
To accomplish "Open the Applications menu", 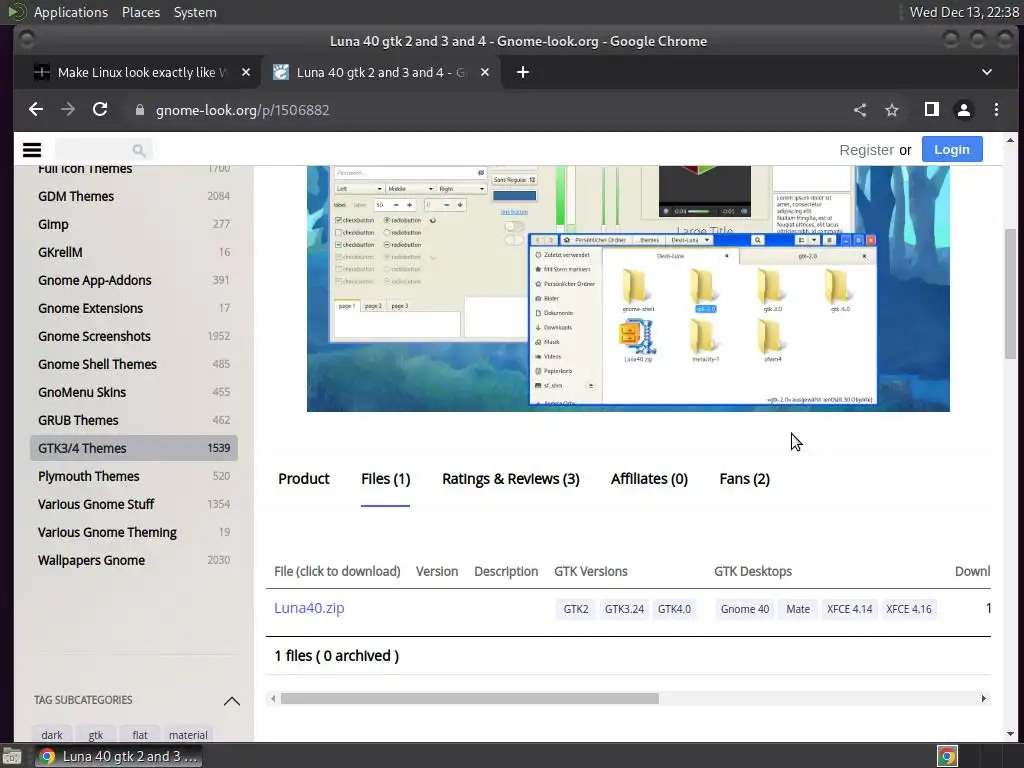I will tap(71, 12).
